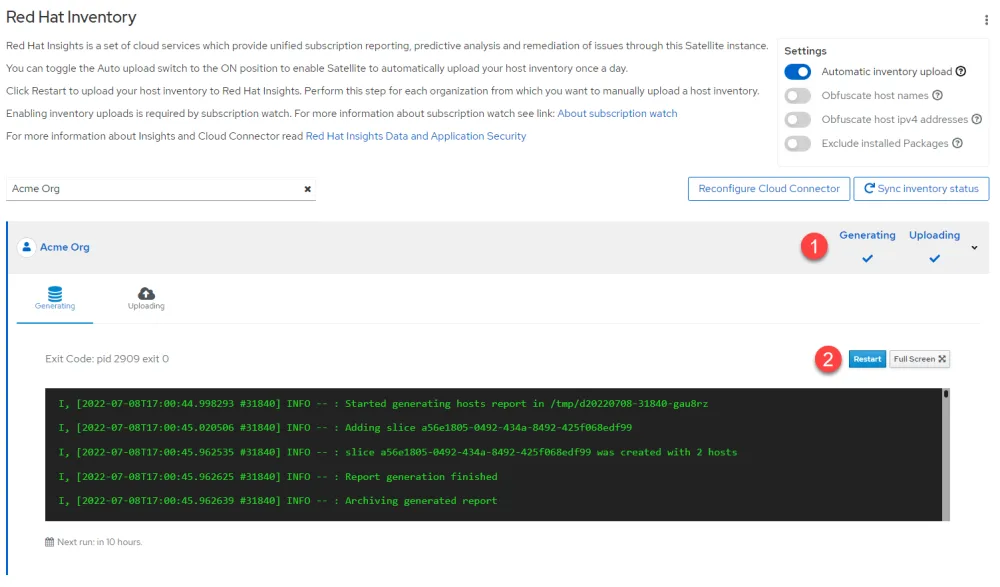Click the Generating status checkmark
This screenshot has width=1000, height=587.
coord(867,258)
